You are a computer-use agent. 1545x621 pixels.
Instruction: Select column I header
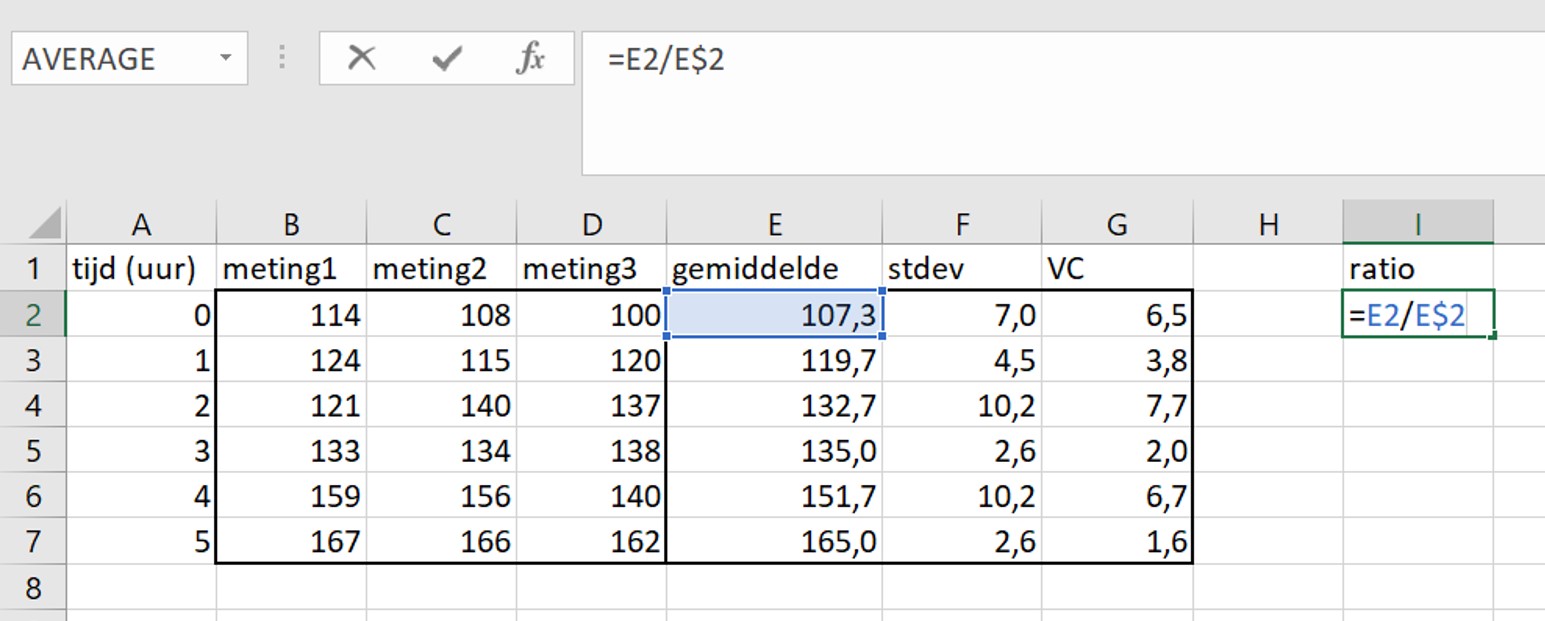[1417, 224]
